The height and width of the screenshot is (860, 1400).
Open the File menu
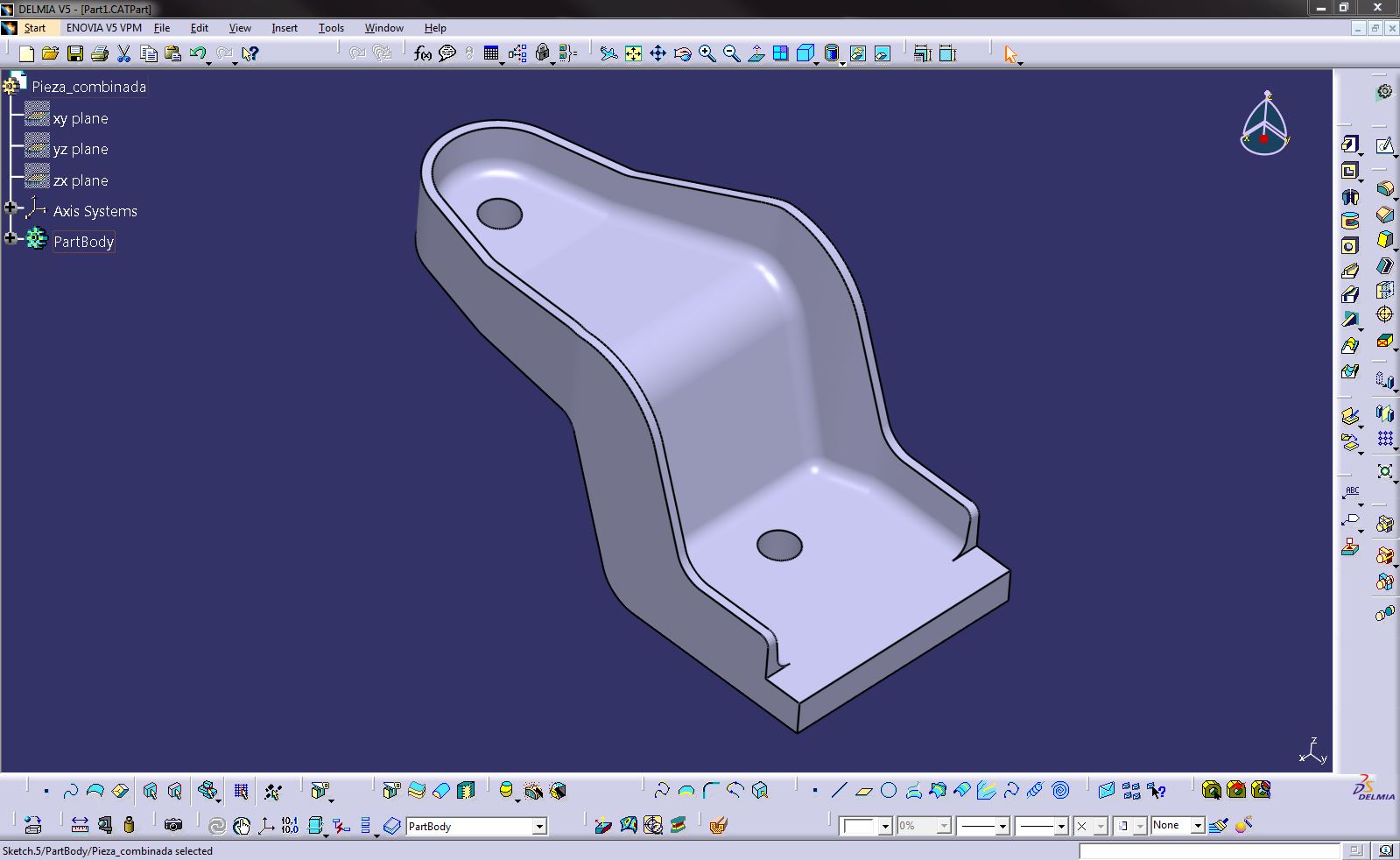[162, 28]
